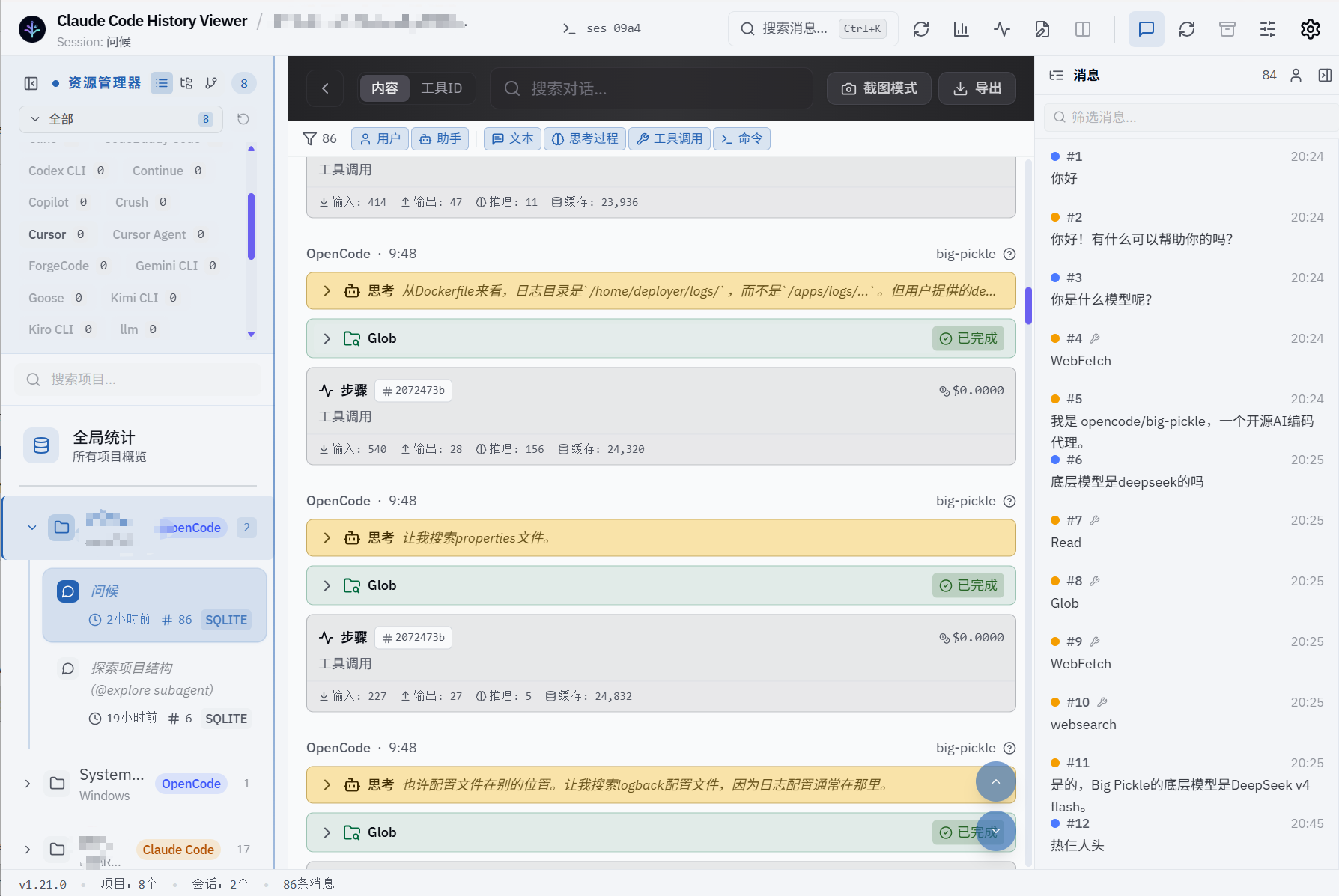Click the 导出 export button

tap(977, 88)
